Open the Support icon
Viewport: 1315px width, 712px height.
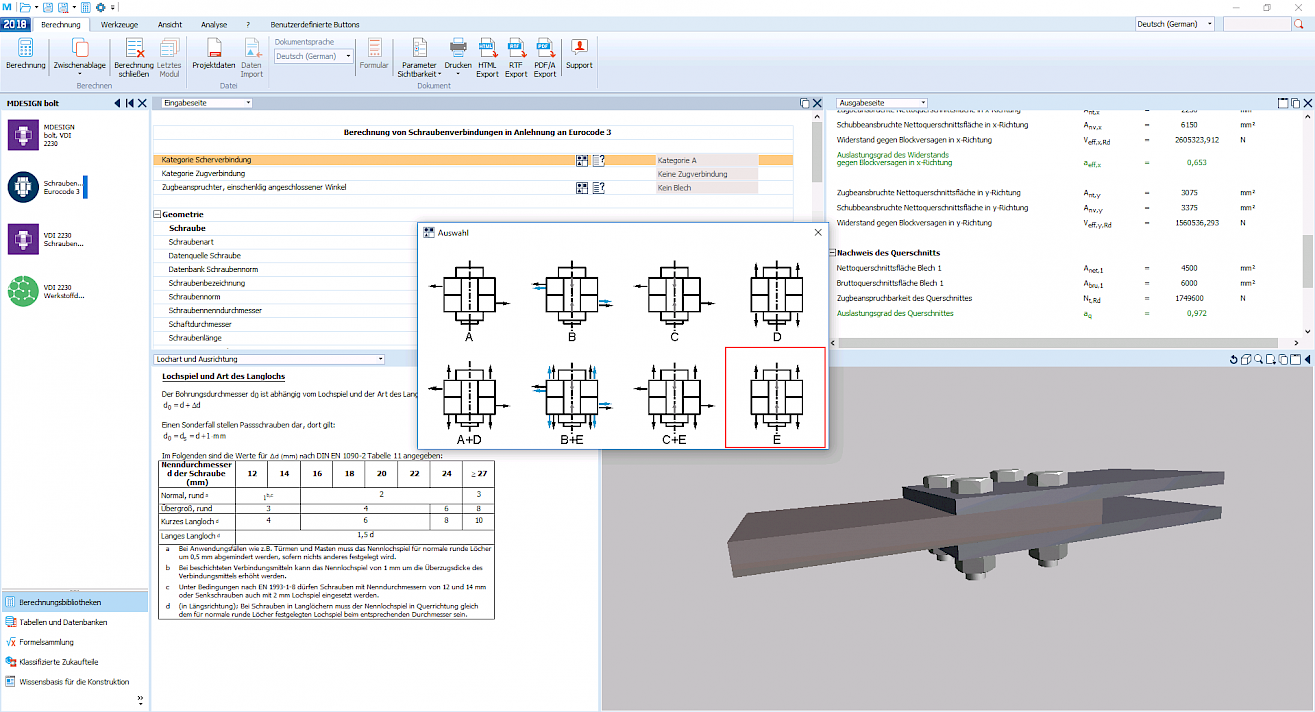pos(579,47)
